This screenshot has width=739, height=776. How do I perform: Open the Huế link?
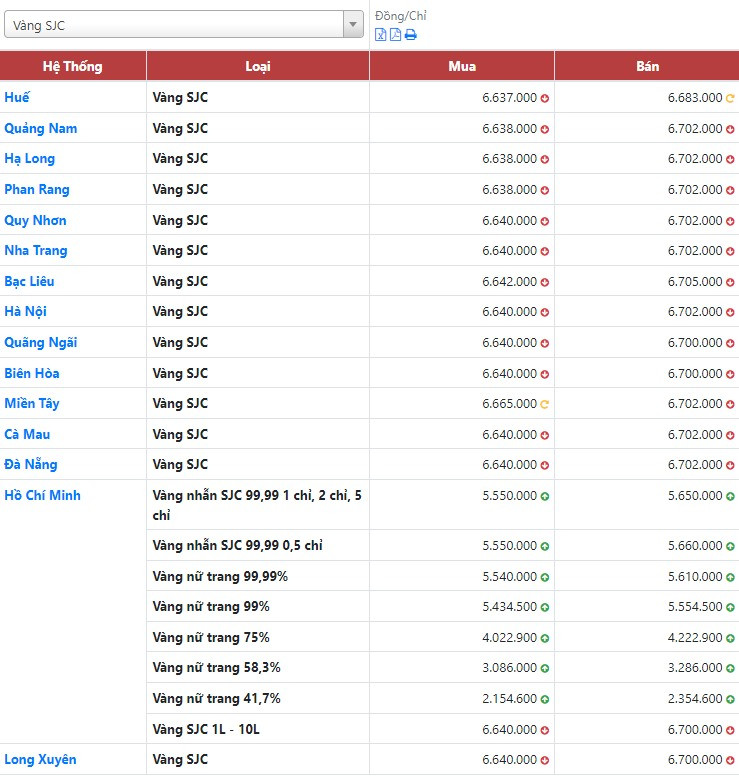(17, 97)
